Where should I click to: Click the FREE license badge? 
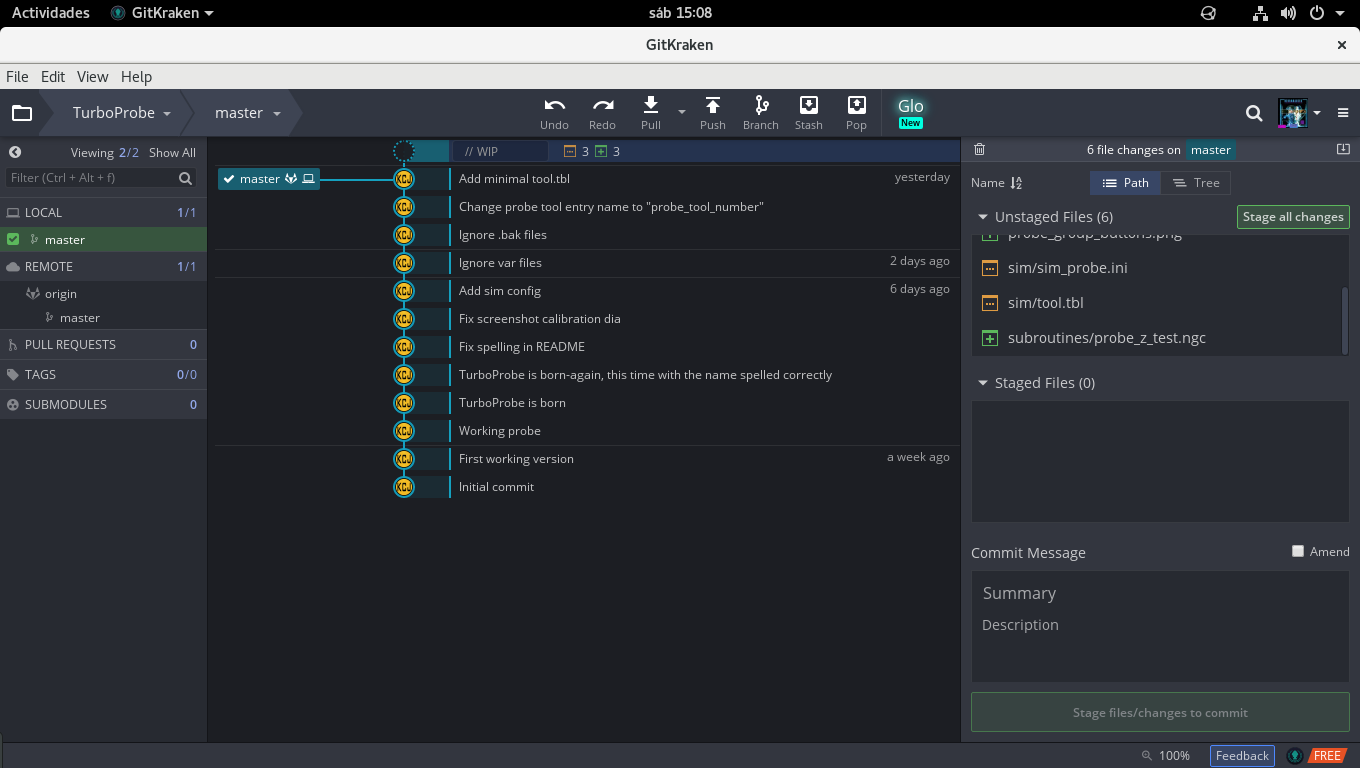point(1327,756)
